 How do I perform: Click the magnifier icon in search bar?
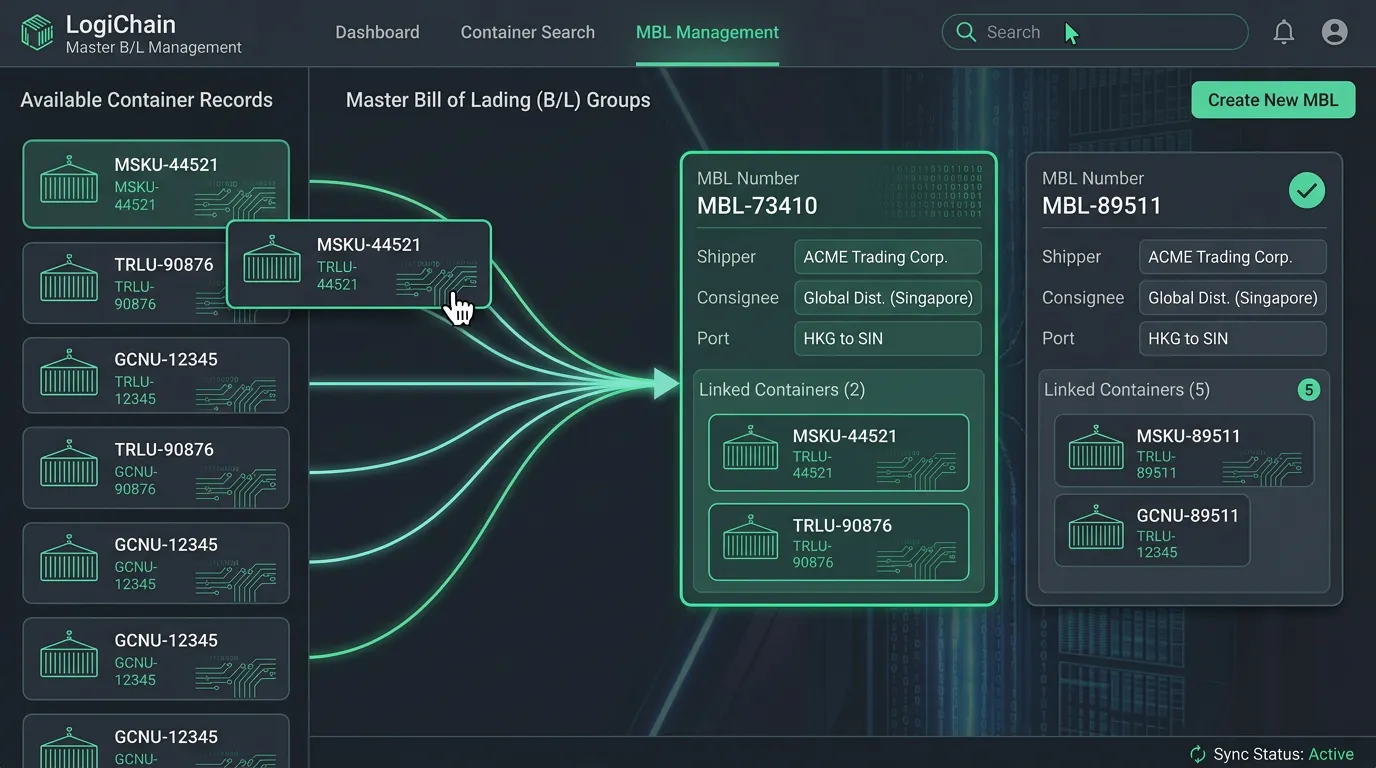(966, 32)
